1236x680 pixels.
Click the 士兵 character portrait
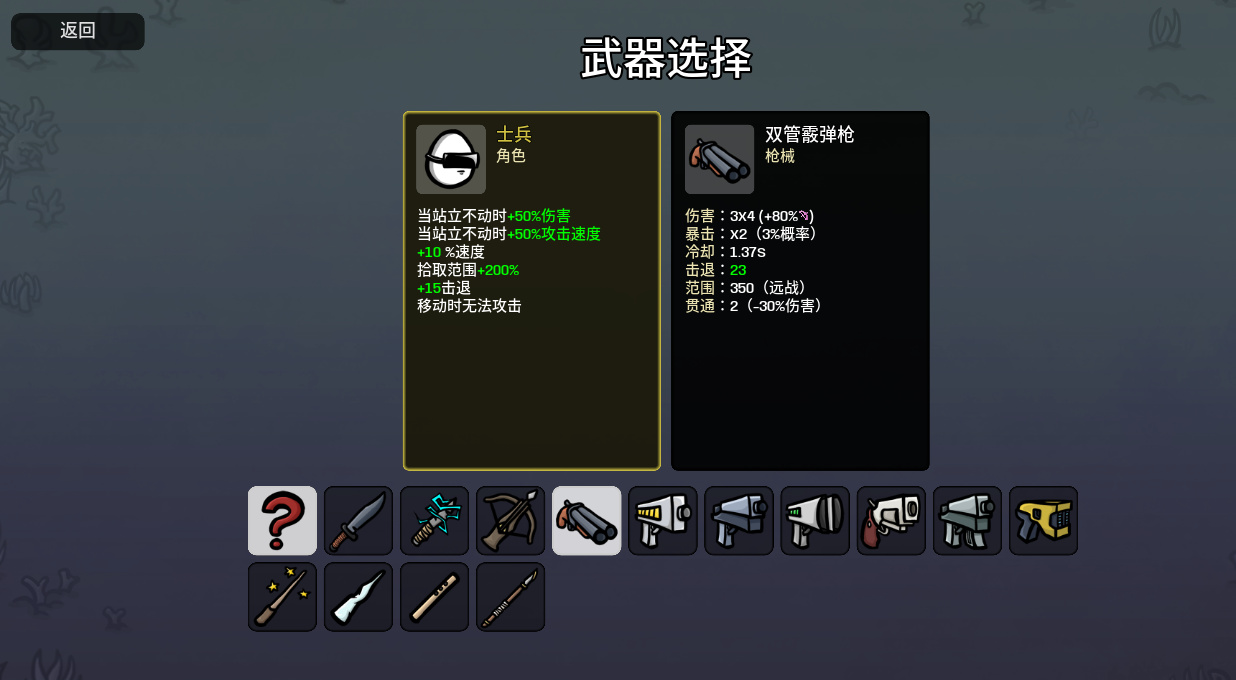(x=451, y=159)
